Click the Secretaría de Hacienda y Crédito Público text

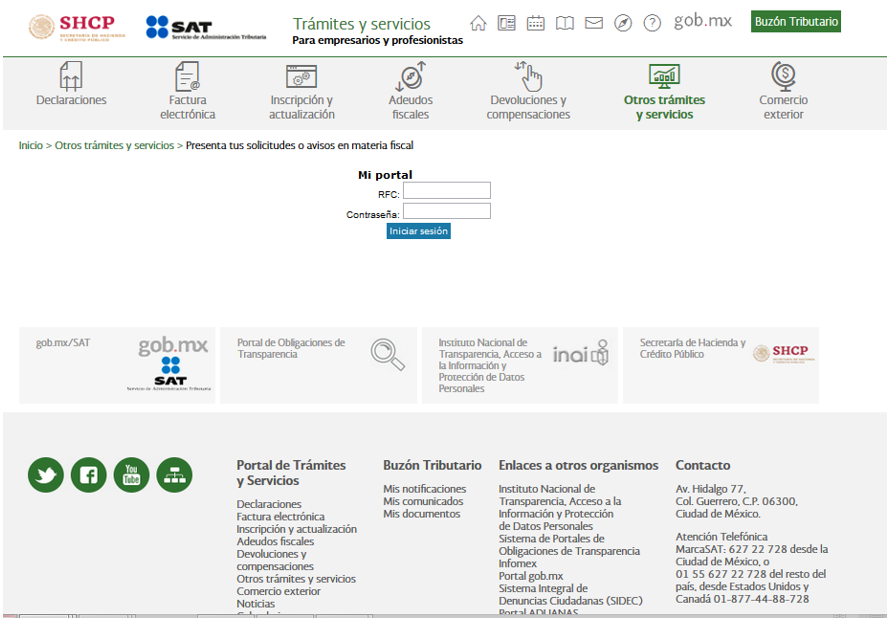point(692,348)
